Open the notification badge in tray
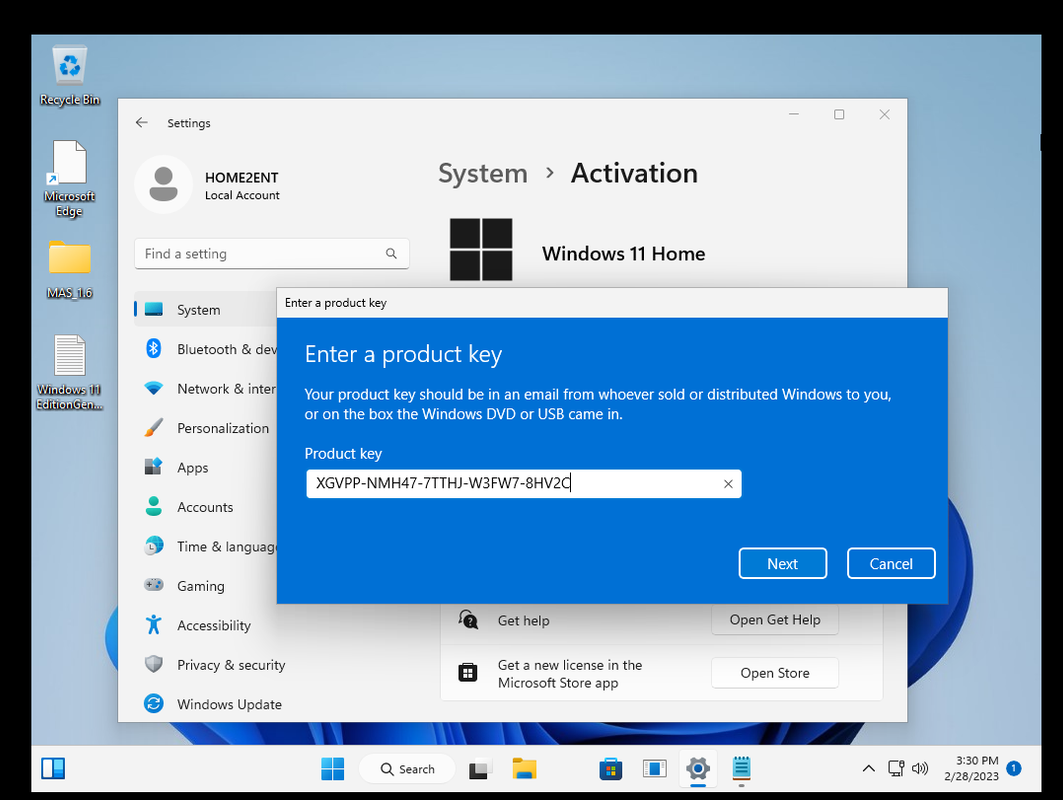 click(1014, 769)
